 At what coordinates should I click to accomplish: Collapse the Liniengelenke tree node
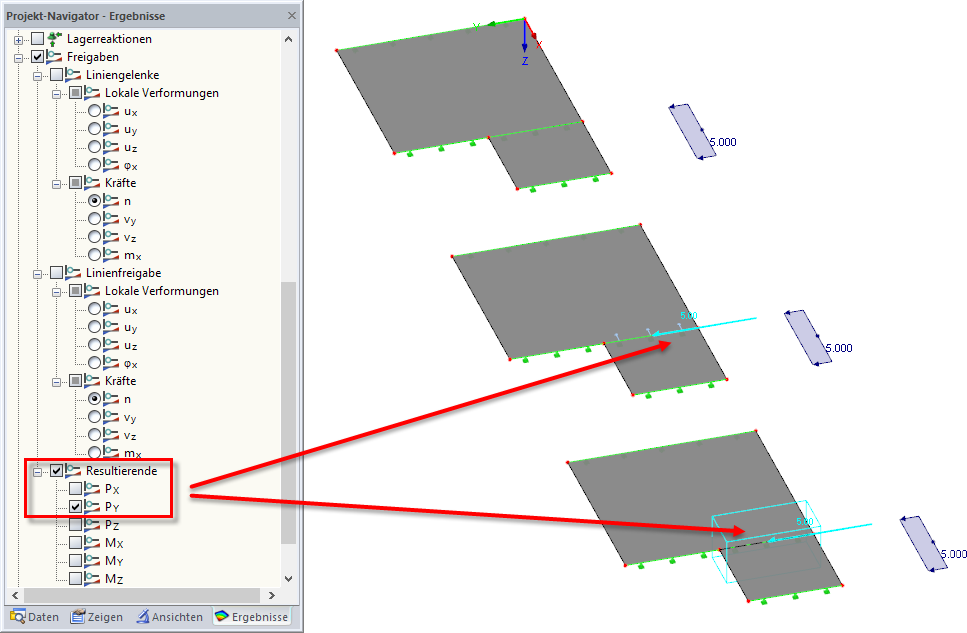tap(38, 76)
